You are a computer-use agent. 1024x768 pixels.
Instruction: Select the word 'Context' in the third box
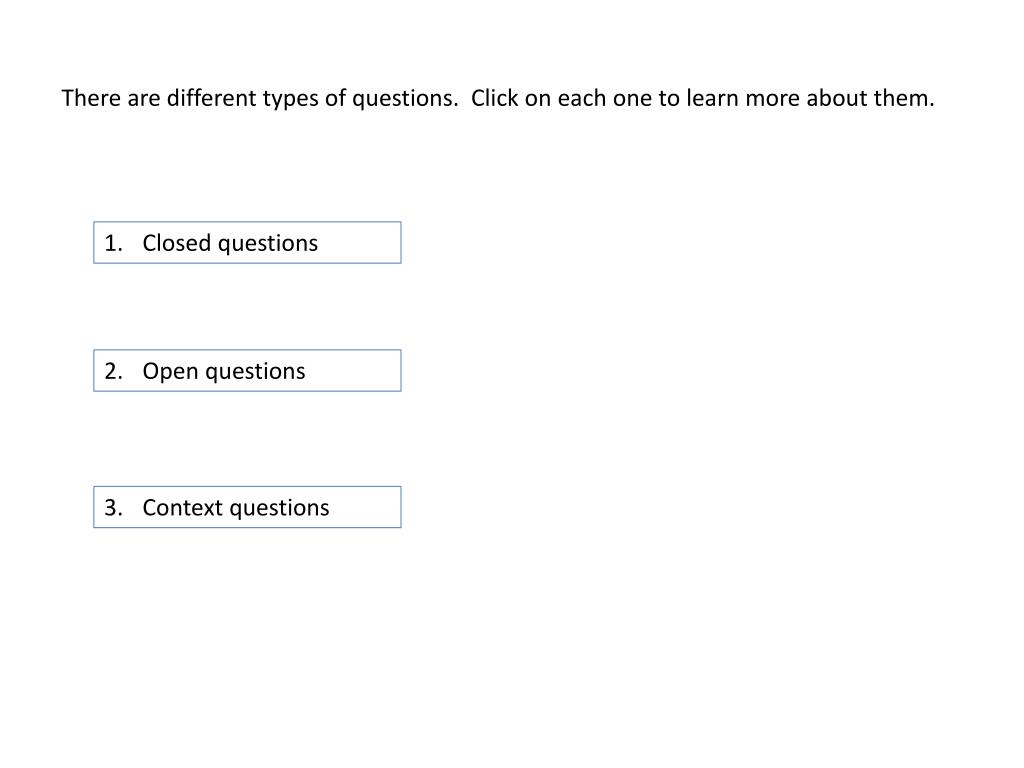tap(182, 507)
